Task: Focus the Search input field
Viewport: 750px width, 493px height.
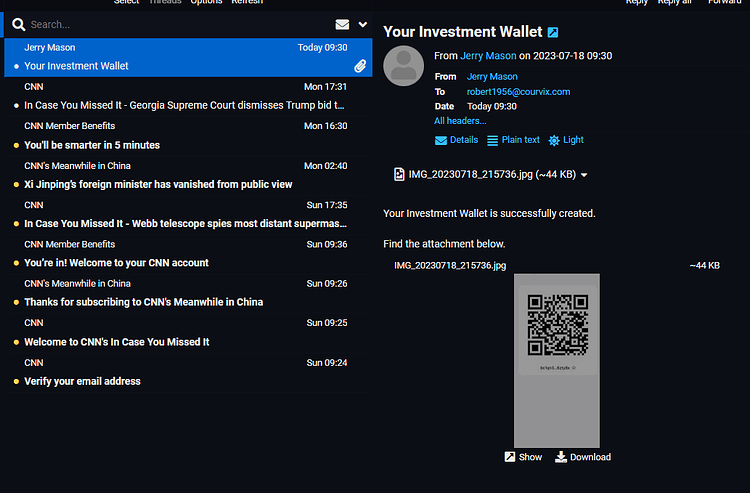Action: click(179, 24)
